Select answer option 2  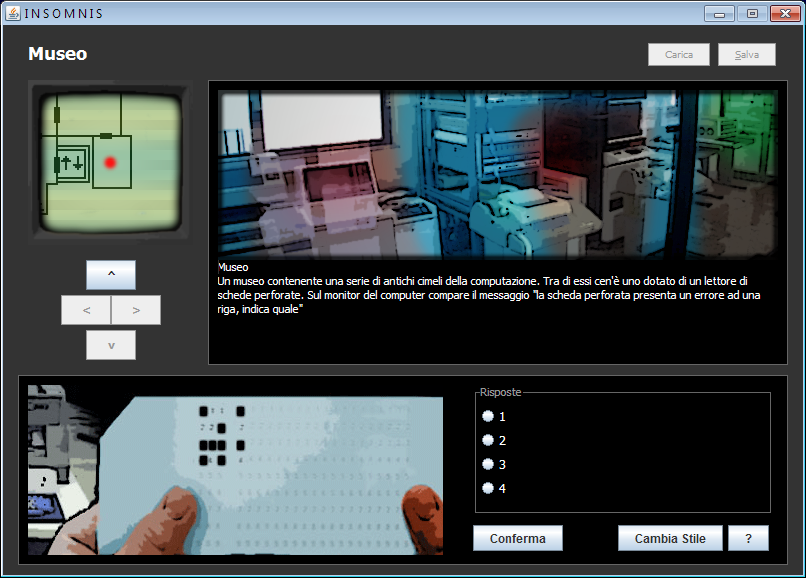point(488,440)
